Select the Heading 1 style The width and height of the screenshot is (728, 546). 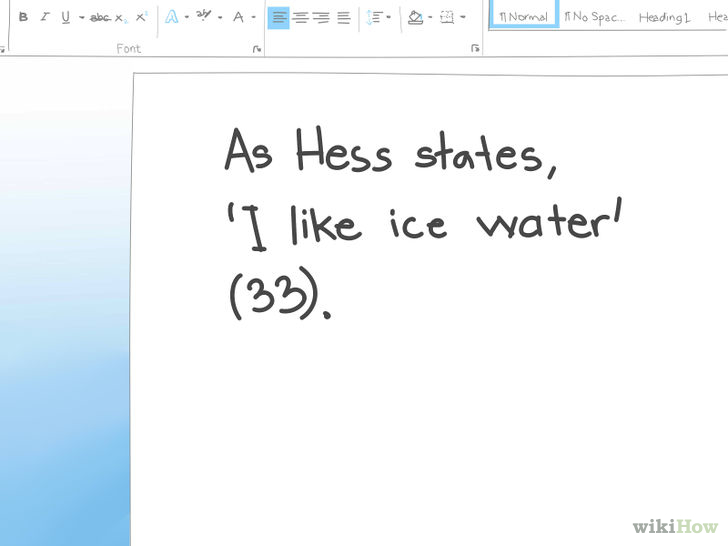pos(664,18)
